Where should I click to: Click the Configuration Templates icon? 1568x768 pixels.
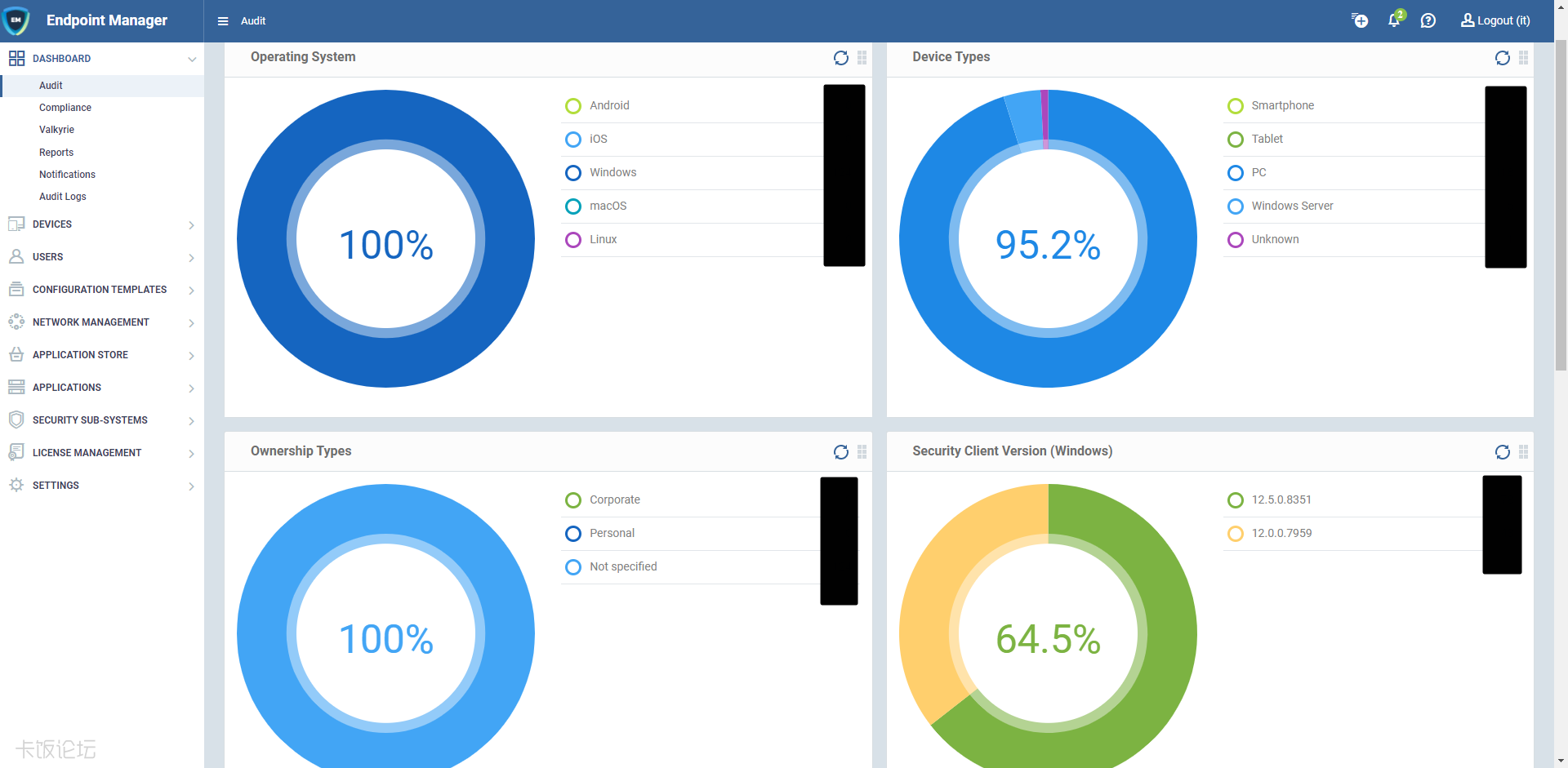tap(16, 289)
